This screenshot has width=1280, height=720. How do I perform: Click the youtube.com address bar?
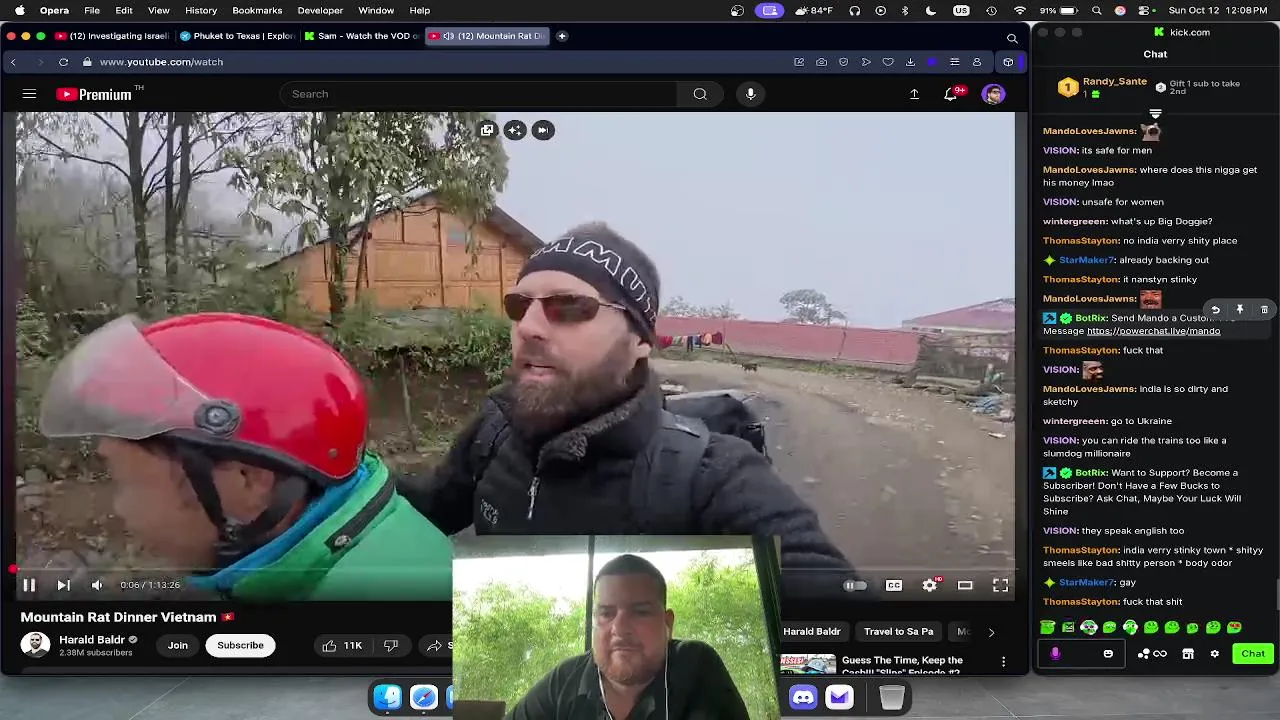(161, 62)
